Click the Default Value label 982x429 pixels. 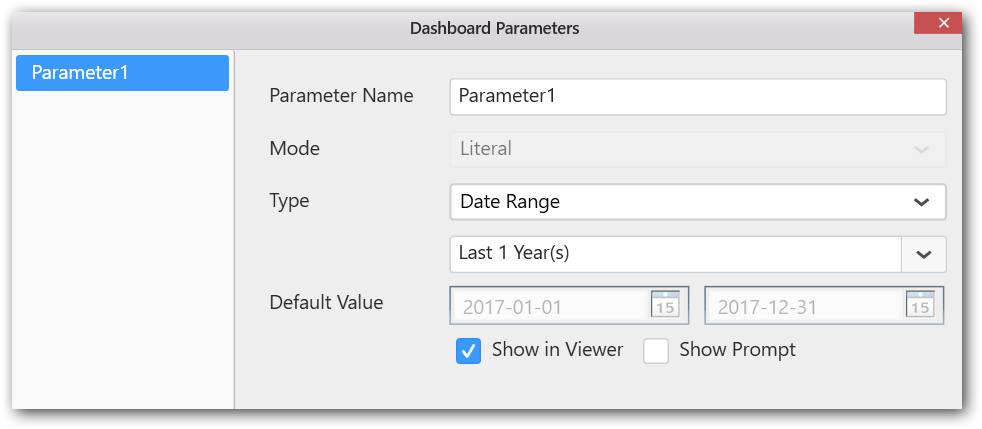tap(326, 302)
